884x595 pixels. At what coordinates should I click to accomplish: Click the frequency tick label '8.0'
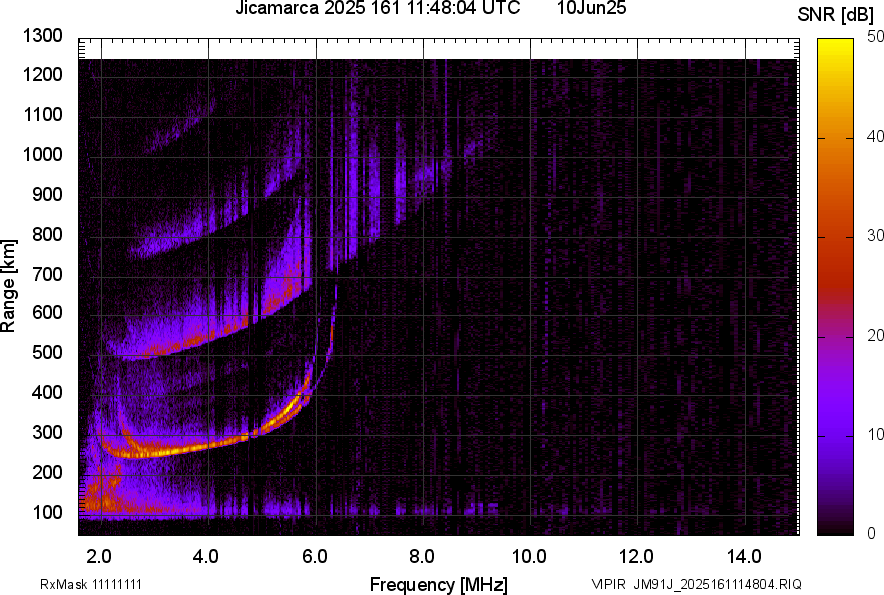click(x=422, y=557)
